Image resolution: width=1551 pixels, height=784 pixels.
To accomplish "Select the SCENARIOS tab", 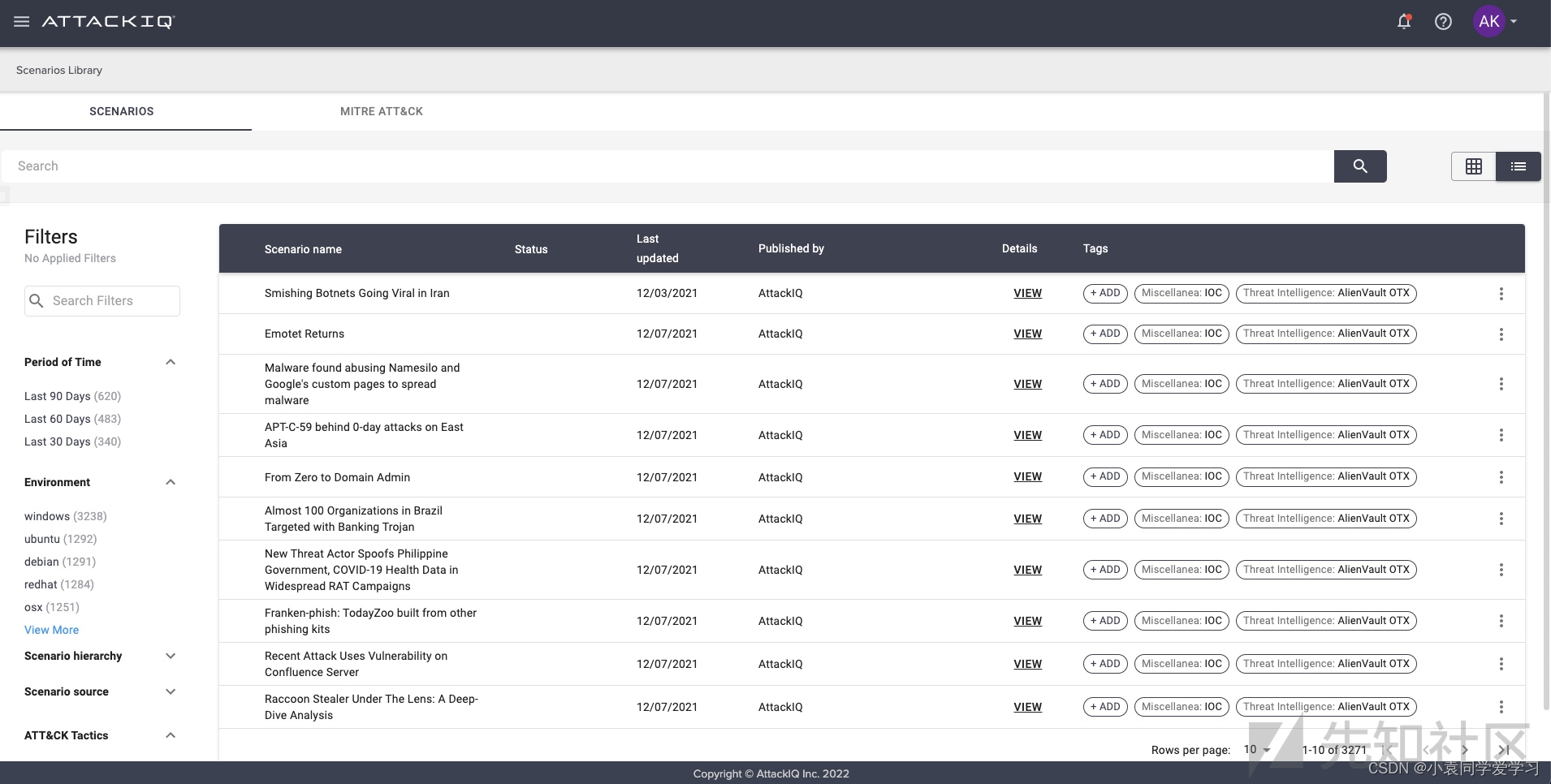I will pyautogui.click(x=122, y=111).
